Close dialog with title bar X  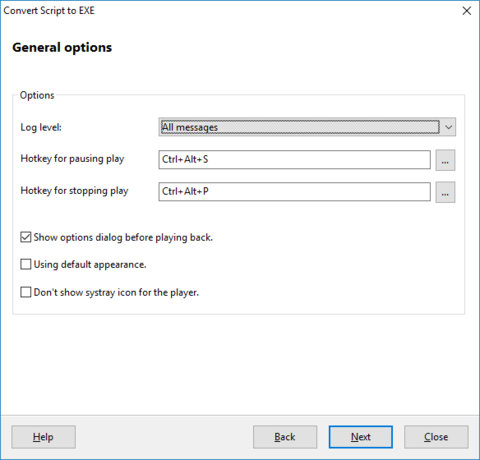467,11
